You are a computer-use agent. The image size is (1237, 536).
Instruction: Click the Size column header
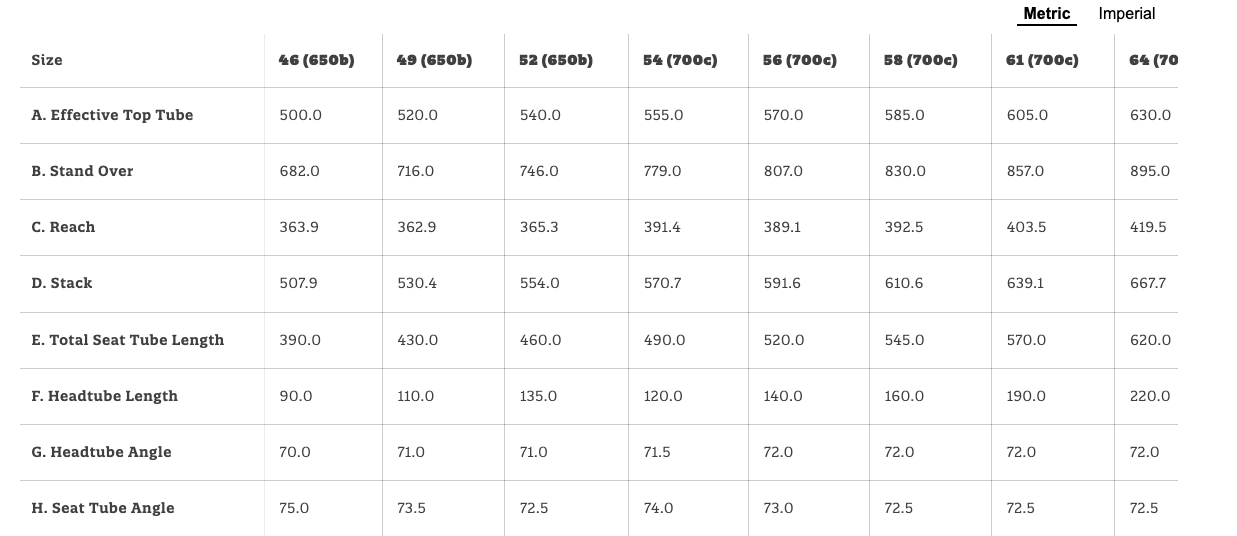[47, 60]
